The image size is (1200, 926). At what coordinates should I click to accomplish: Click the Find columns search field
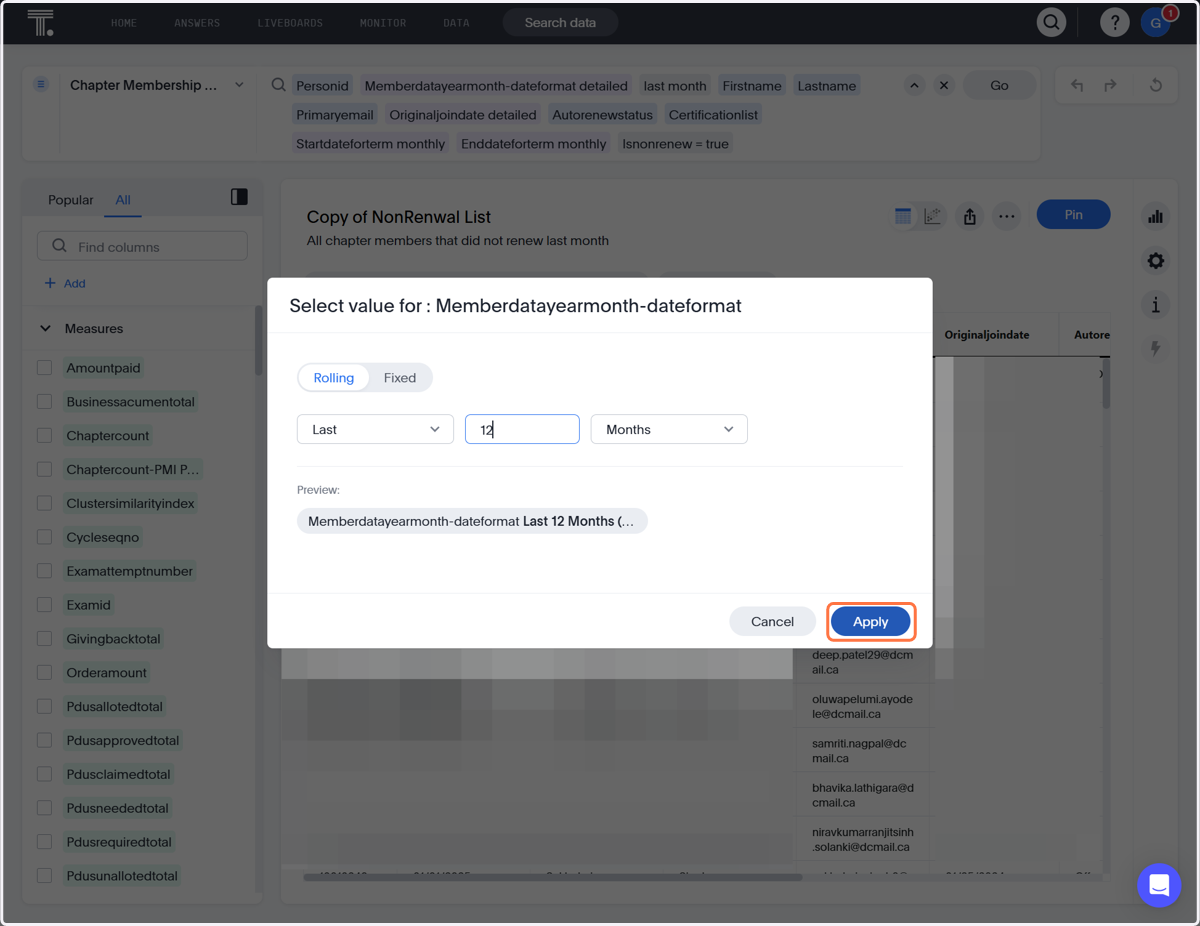point(142,246)
